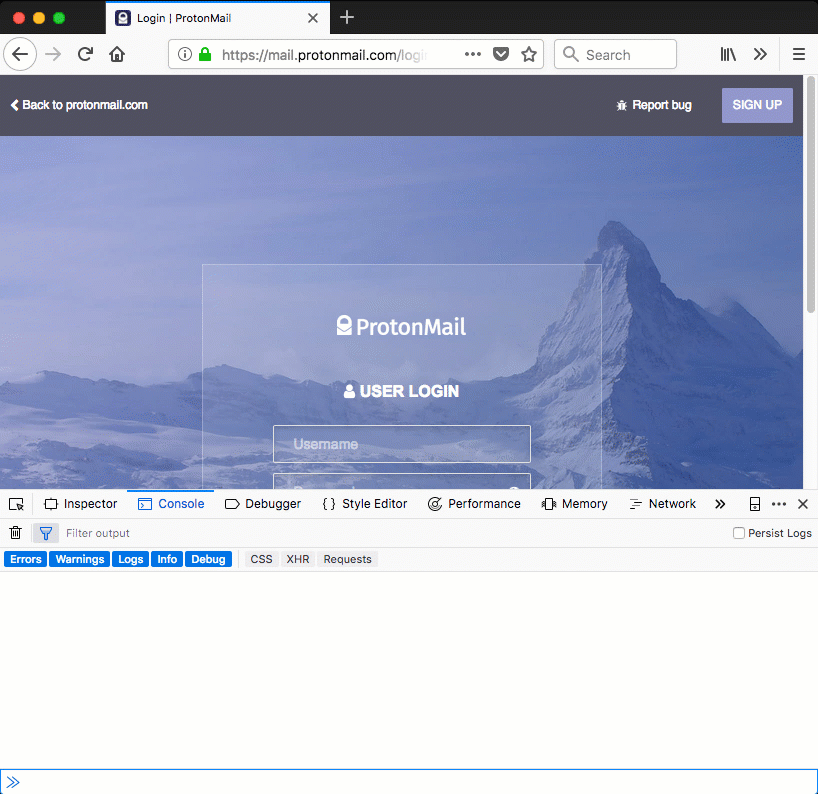Toggle Responsive Design Mode icon
The height and width of the screenshot is (794, 818).
754,504
